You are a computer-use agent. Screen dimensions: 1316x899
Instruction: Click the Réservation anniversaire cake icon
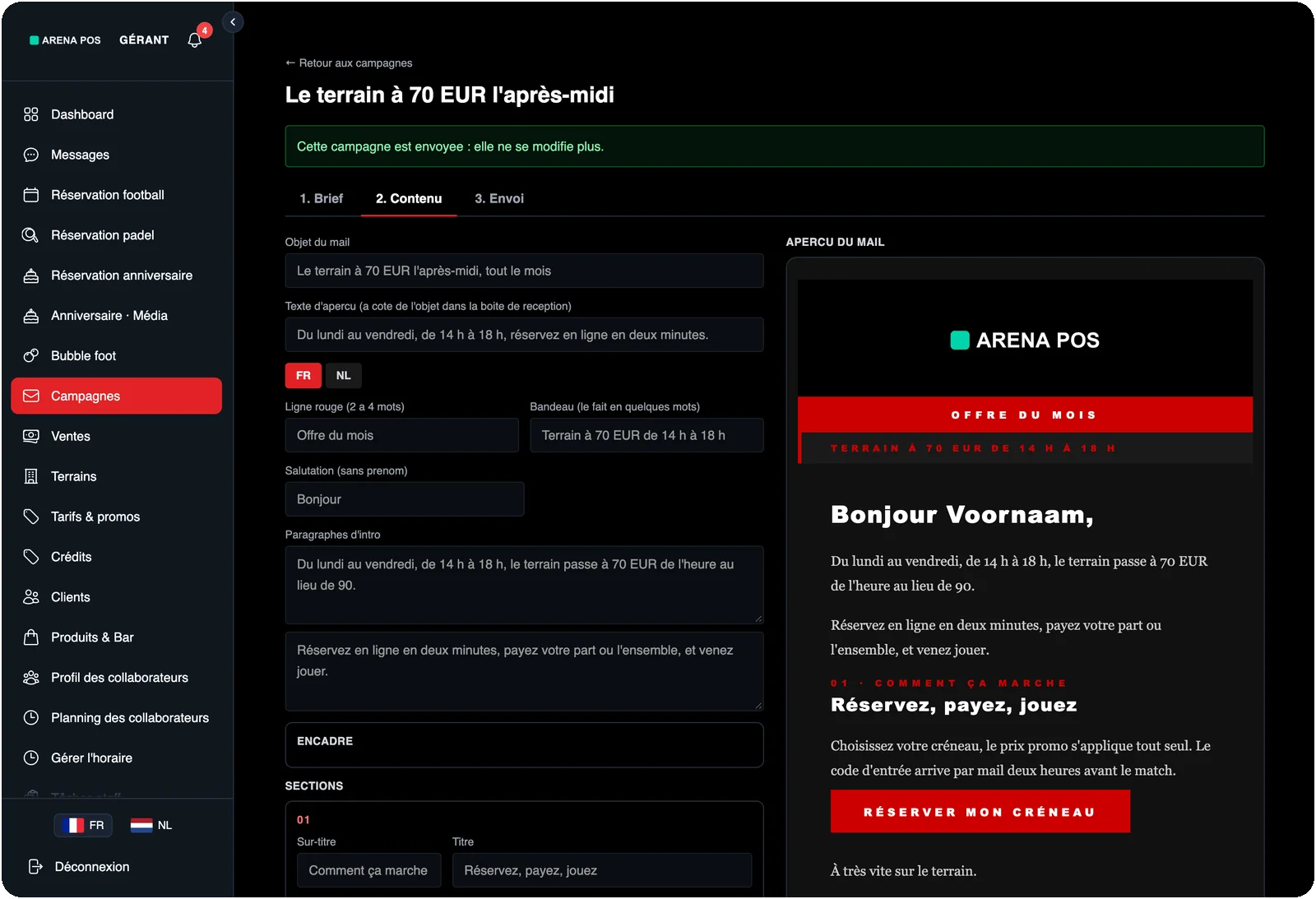coord(31,276)
